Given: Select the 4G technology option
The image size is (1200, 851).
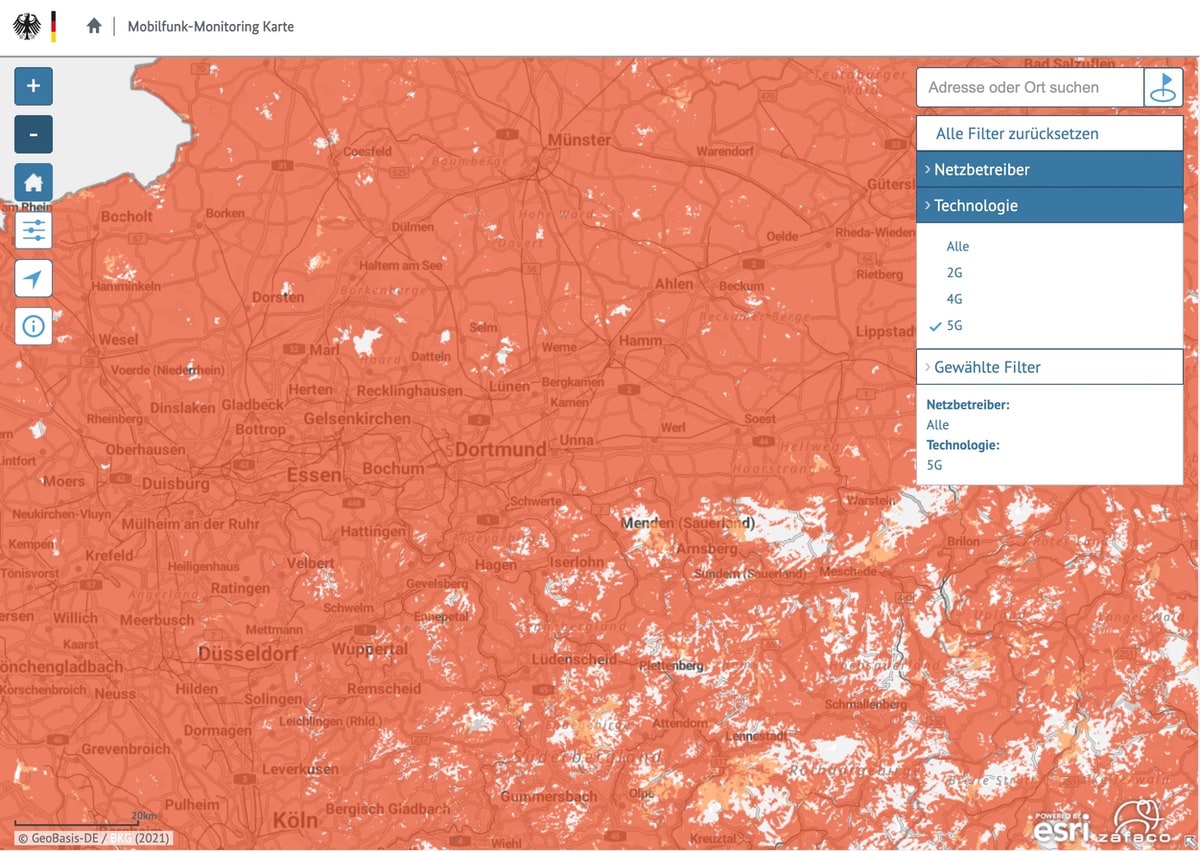Looking at the screenshot, I should point(954,299).
